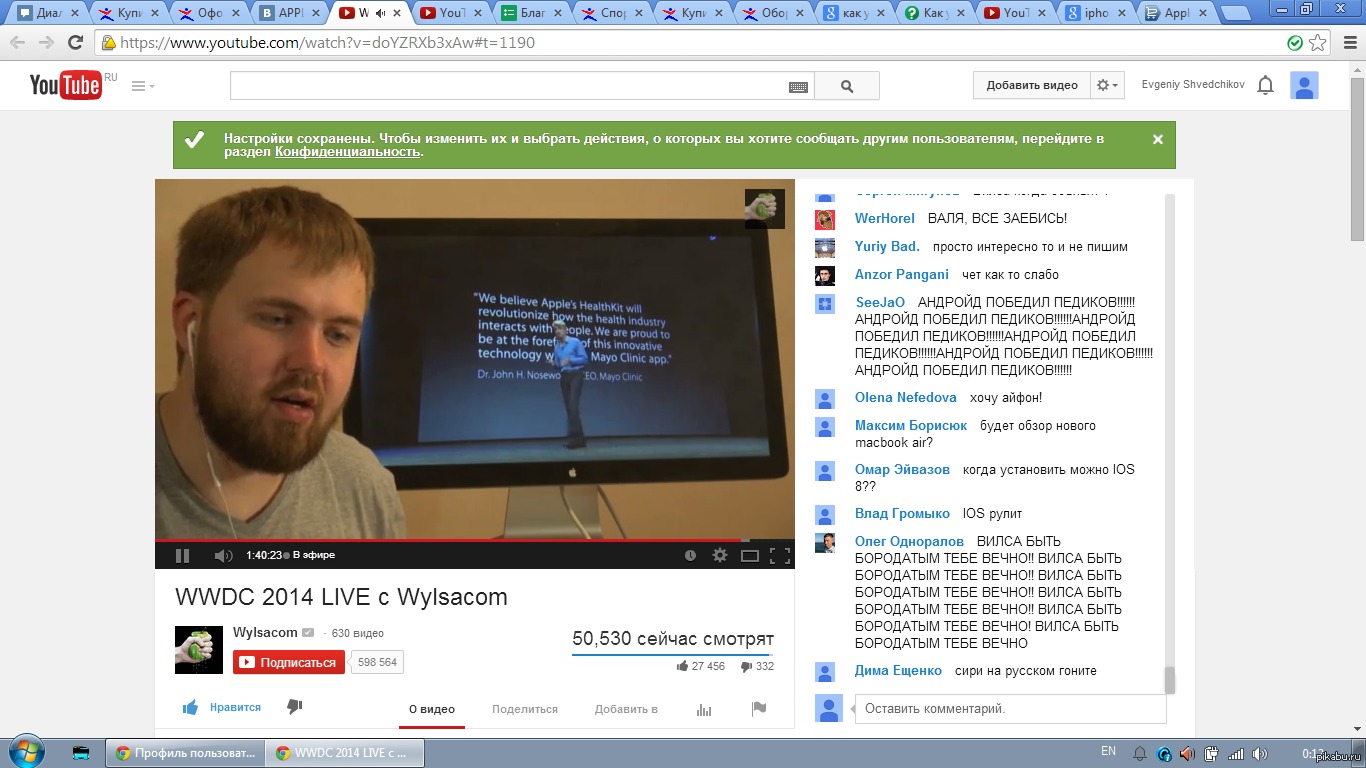Screen dimensions: 1366x768
Task: Open the video statistics chart icon
Action: point(704,709)
